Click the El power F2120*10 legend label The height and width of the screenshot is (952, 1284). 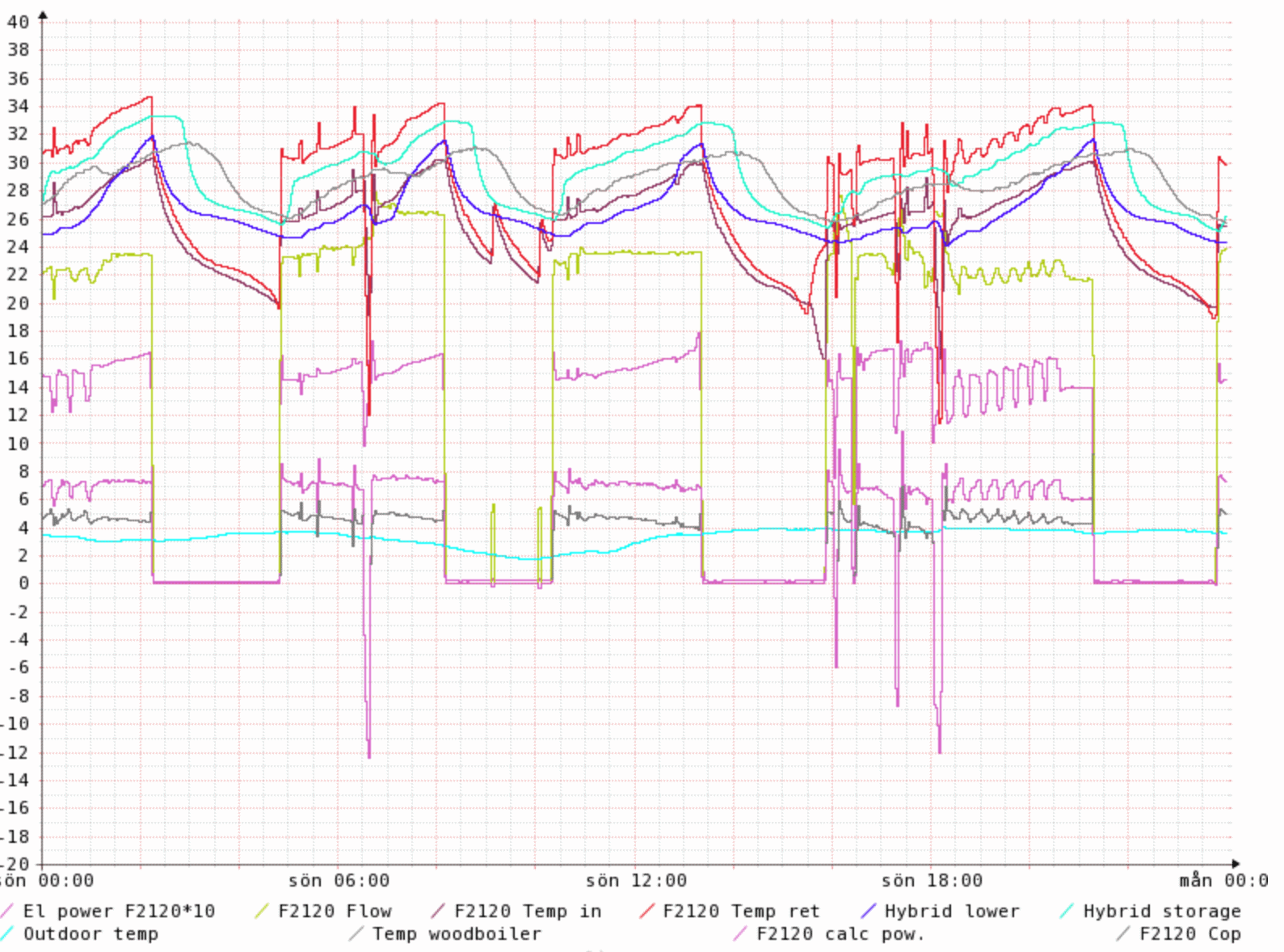tap(119, 912)
